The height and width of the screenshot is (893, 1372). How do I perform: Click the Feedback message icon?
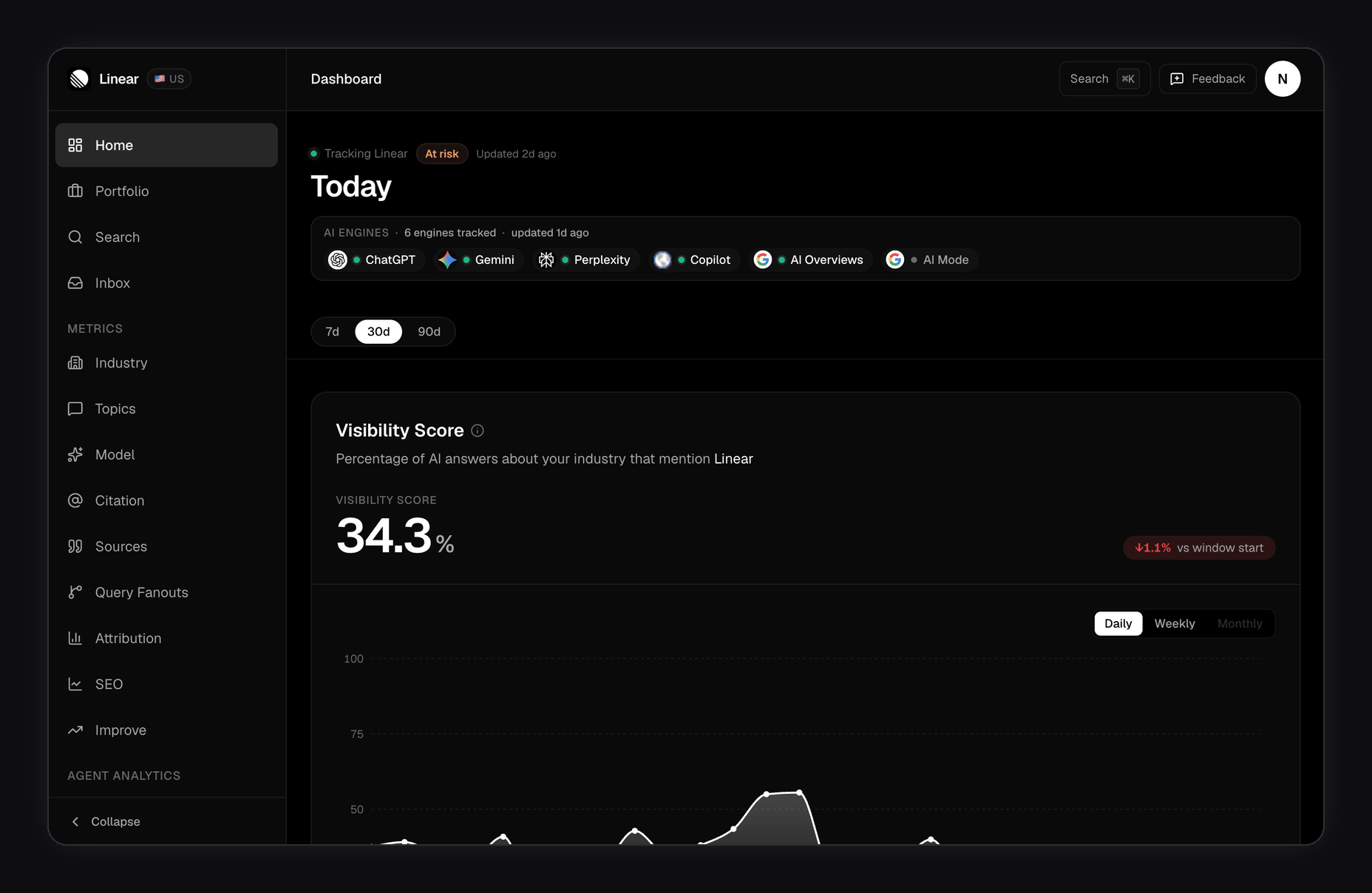click(1177, 78)
